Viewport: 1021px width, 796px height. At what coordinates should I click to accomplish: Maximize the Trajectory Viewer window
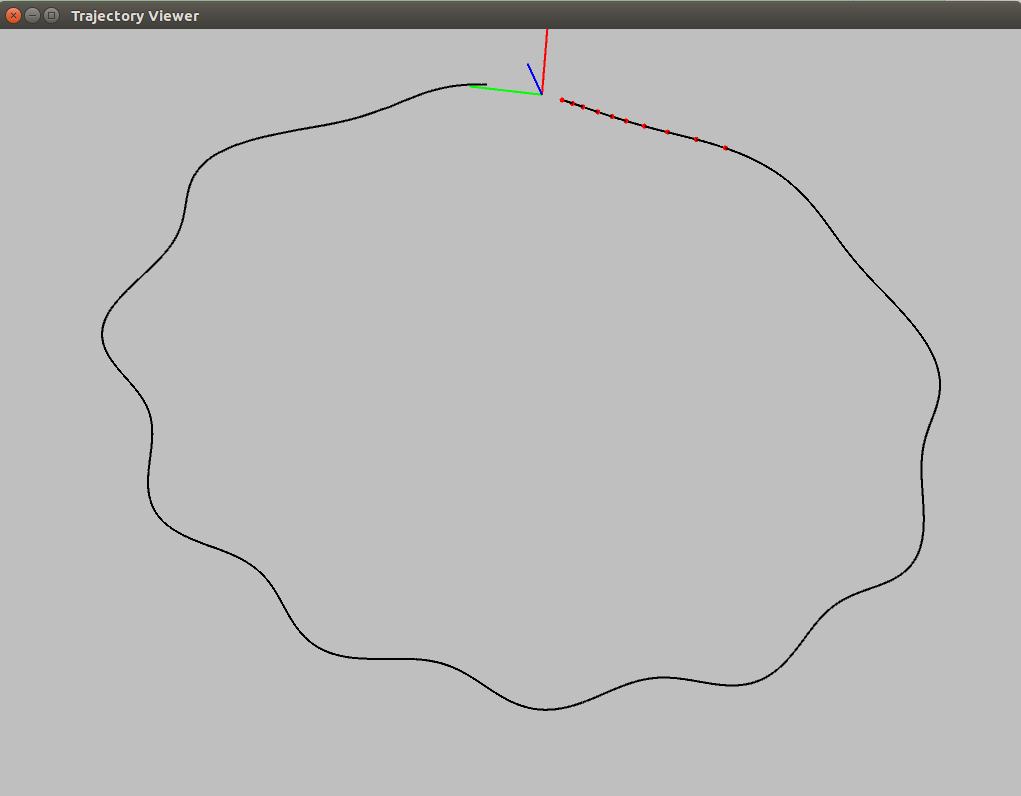pos(51,15)
